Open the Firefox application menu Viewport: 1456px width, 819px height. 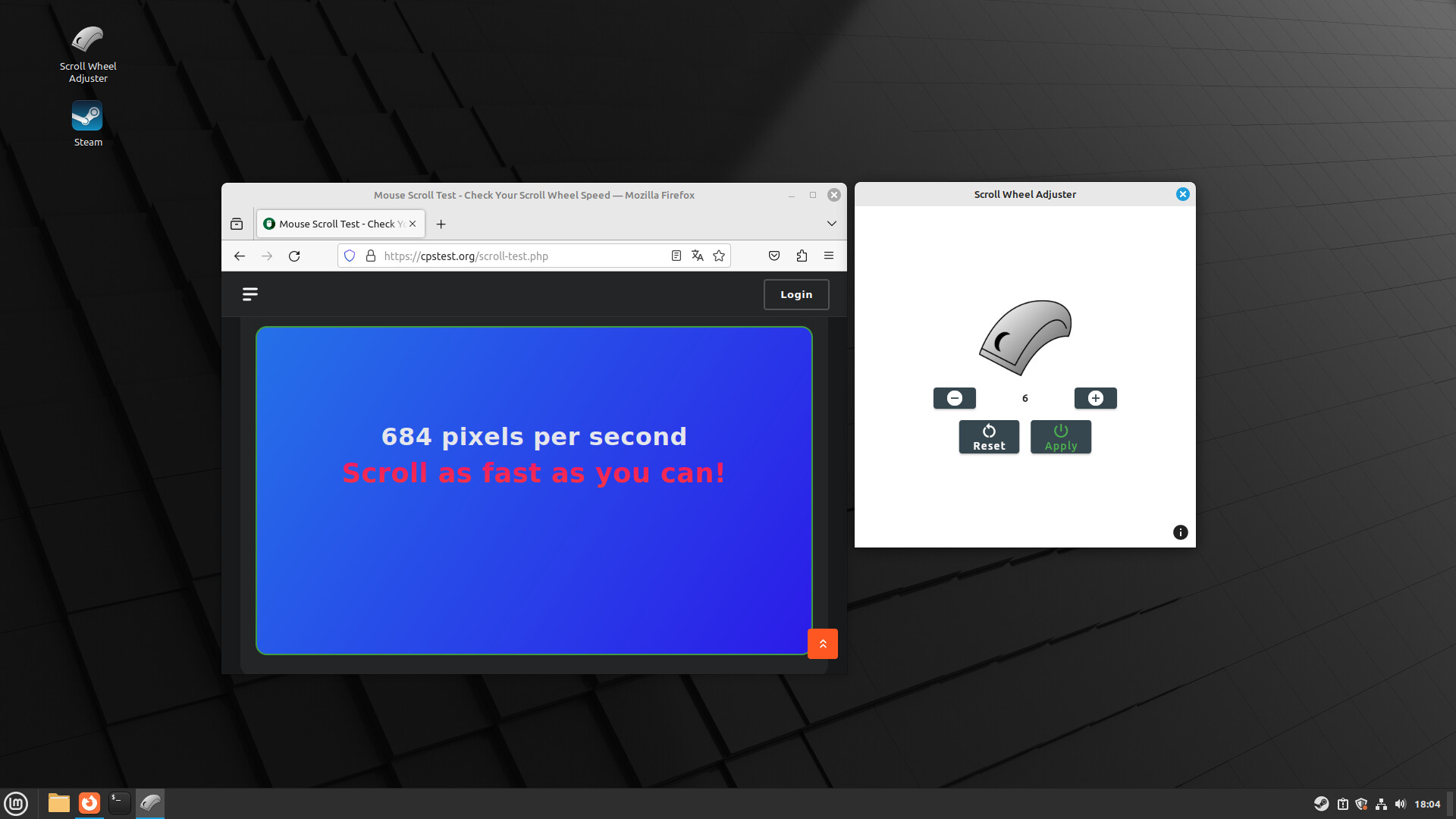point(828,256)
